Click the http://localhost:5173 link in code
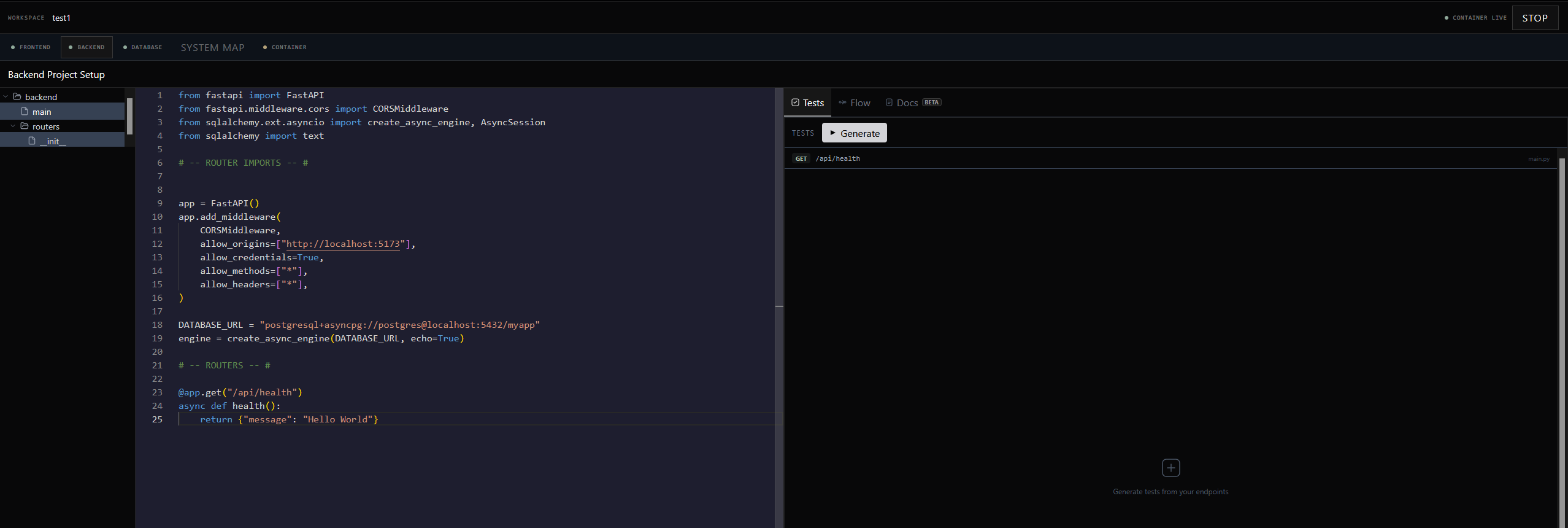 coord(343,244)
